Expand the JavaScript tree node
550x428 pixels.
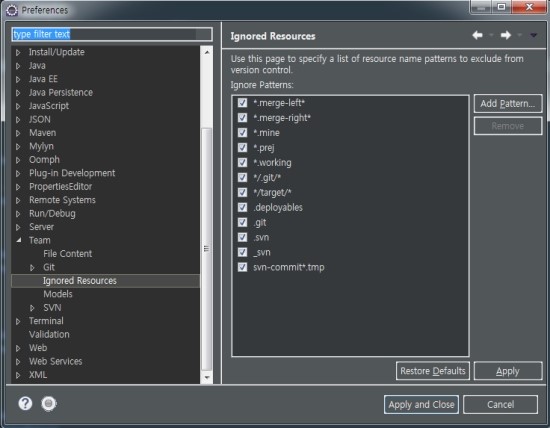pyautogui.click(x=18, y=106)
